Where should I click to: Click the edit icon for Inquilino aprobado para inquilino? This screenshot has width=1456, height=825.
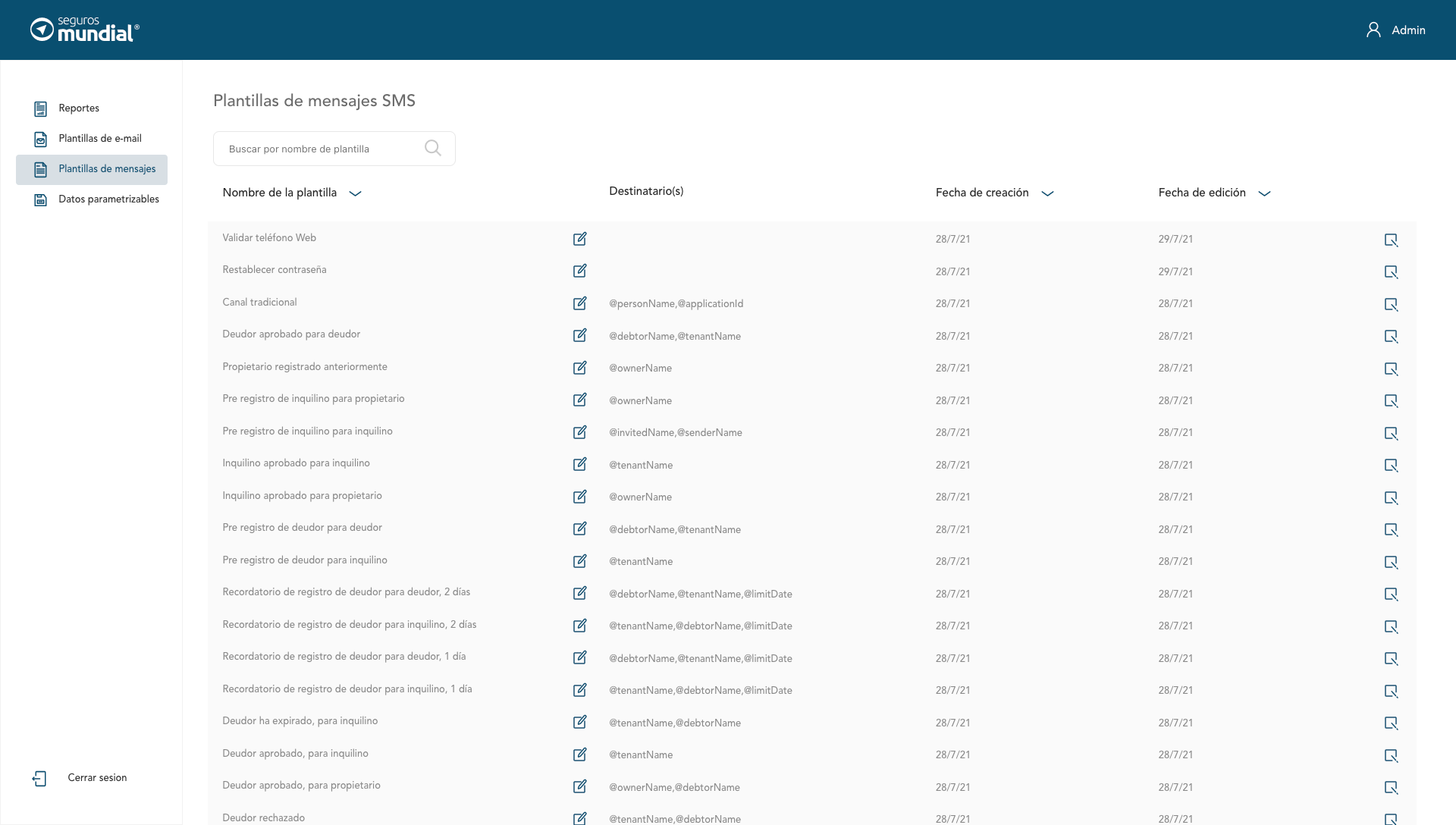coord(579,464)
